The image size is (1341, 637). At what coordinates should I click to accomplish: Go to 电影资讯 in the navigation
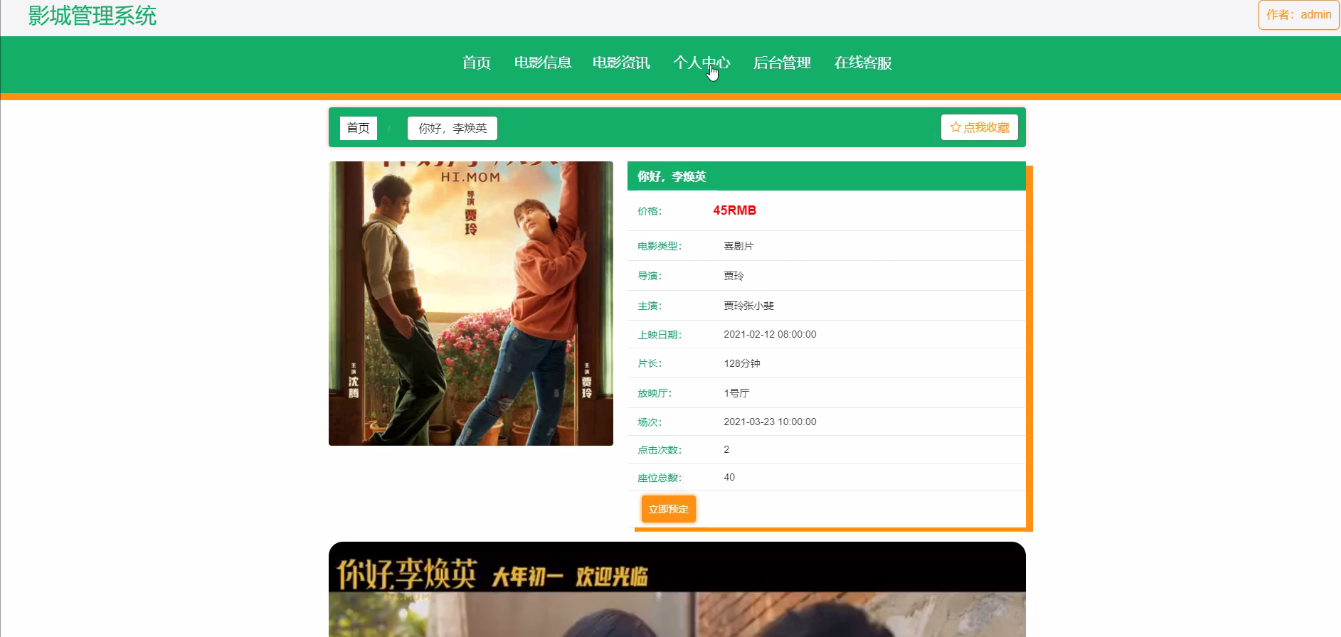click(621, 63)
